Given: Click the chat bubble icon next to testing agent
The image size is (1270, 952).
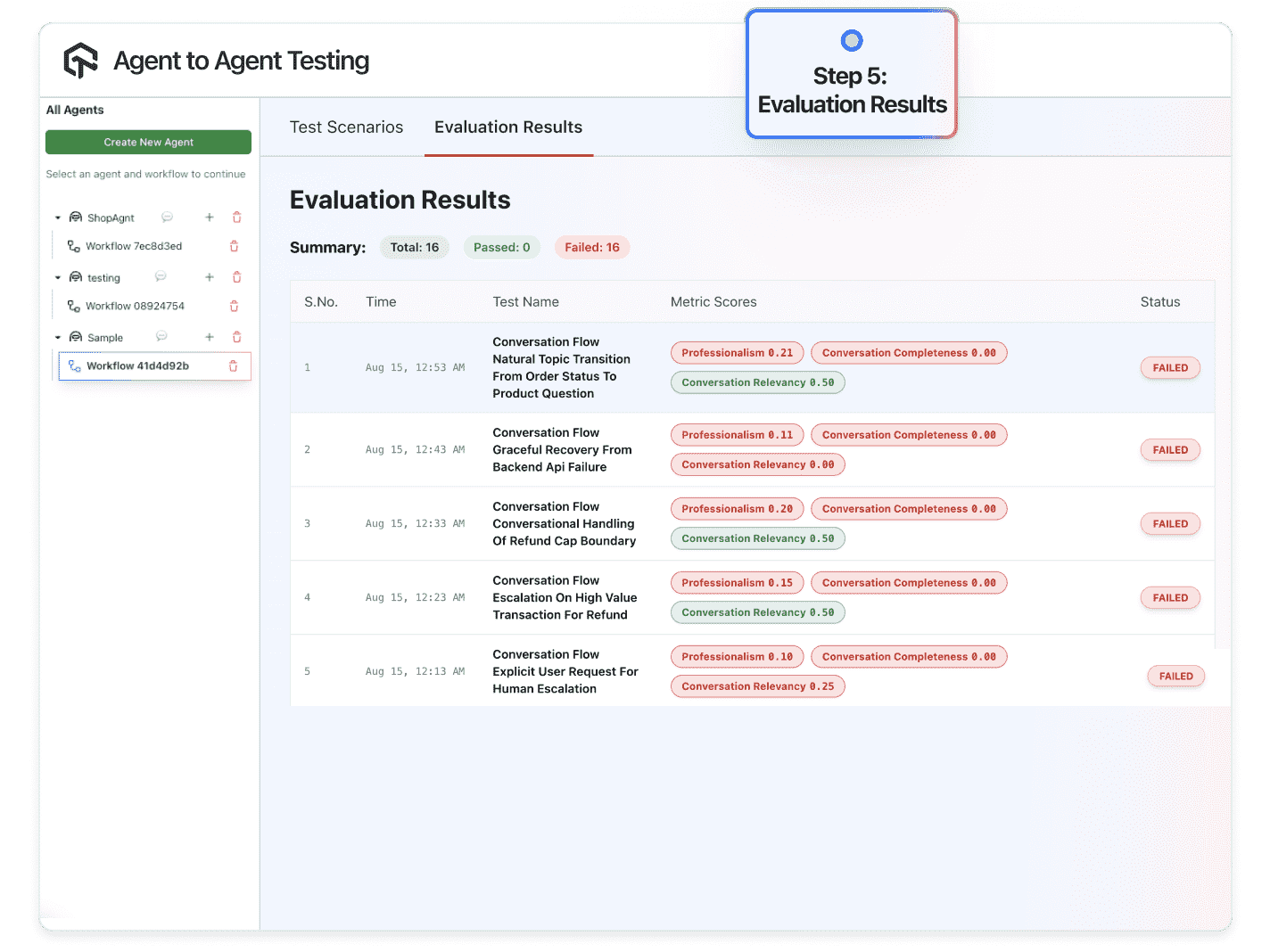Looking at the screenshot, I should pyautogui.click(x=161, y=277).
